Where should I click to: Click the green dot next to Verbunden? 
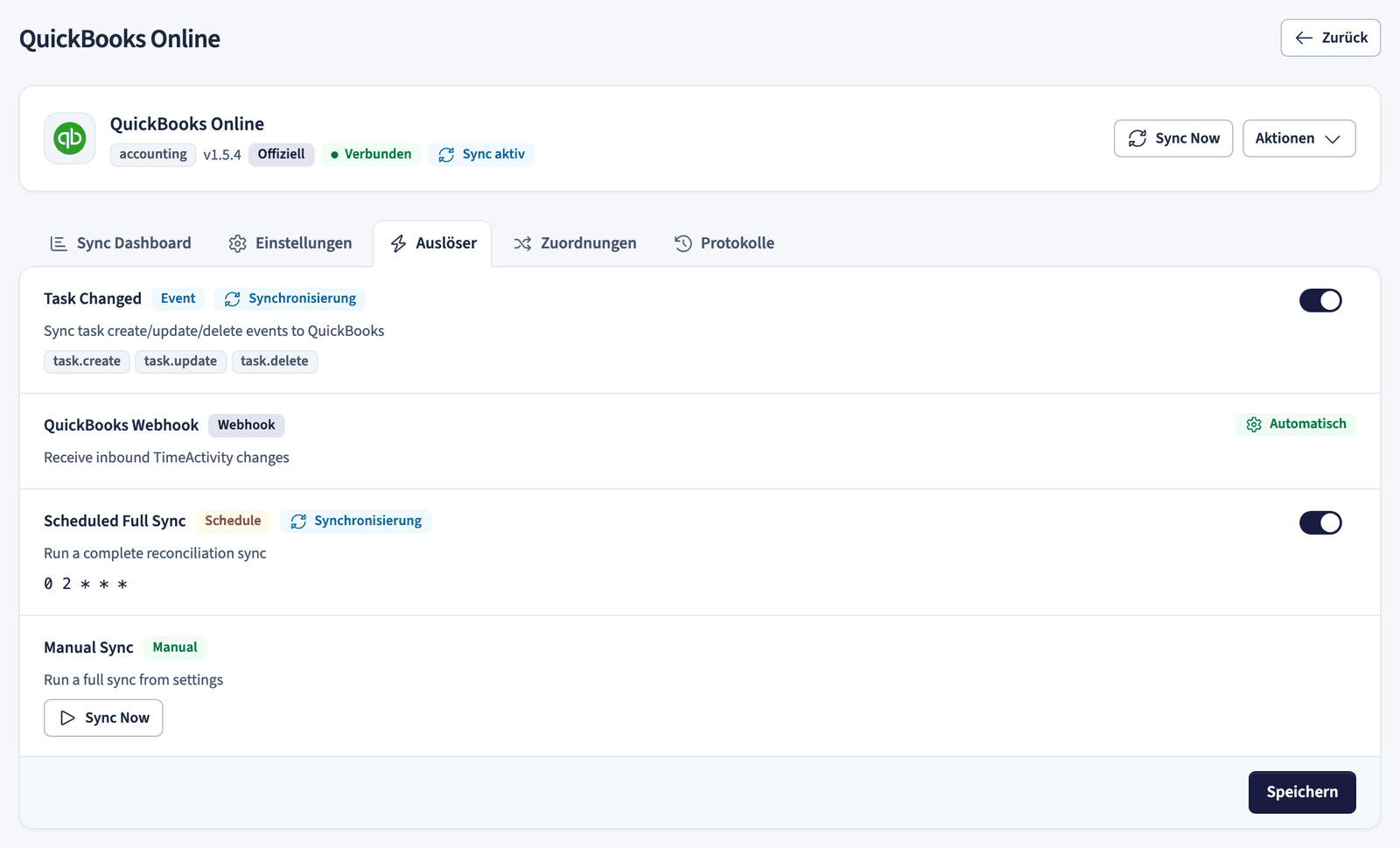tap(334, 155)
